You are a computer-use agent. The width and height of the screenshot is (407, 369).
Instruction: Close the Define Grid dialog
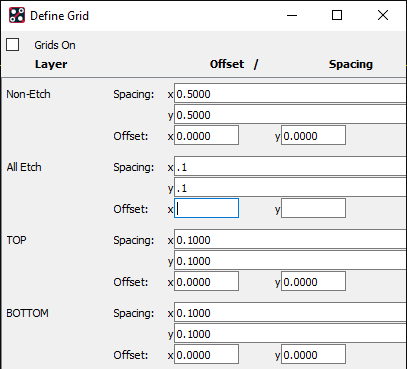[x=383, y=15]
